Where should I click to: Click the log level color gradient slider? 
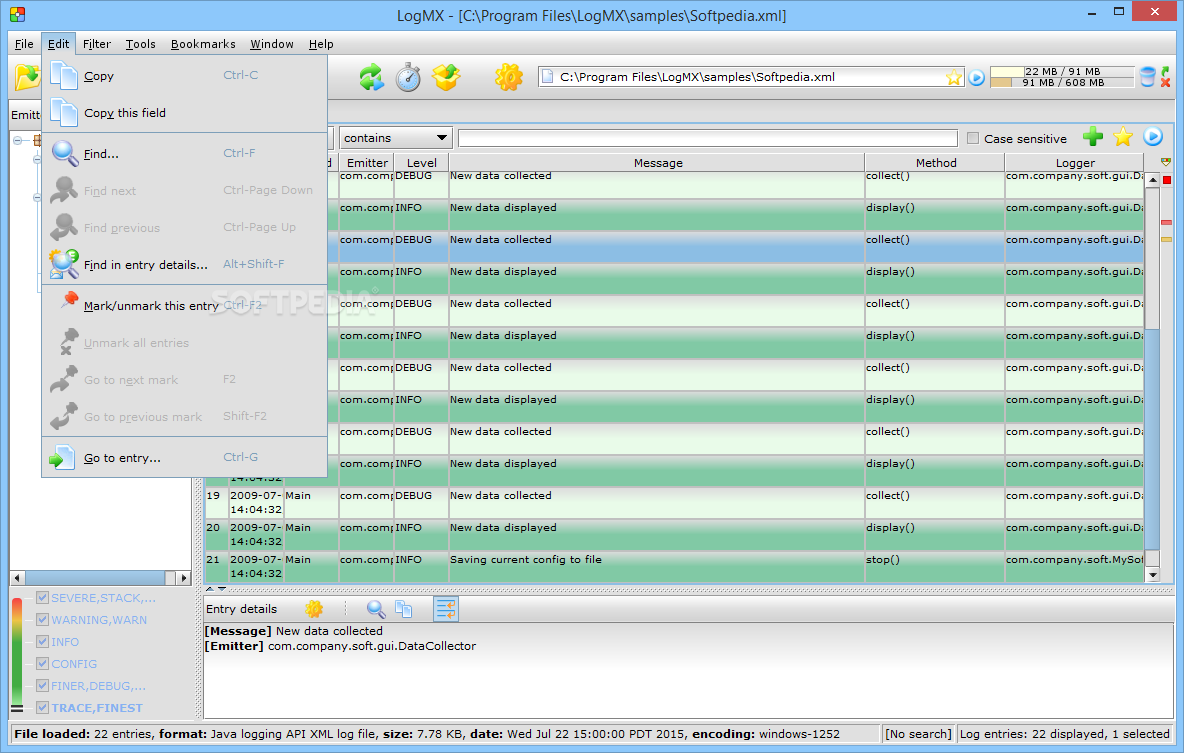click(x=17, y=653)
